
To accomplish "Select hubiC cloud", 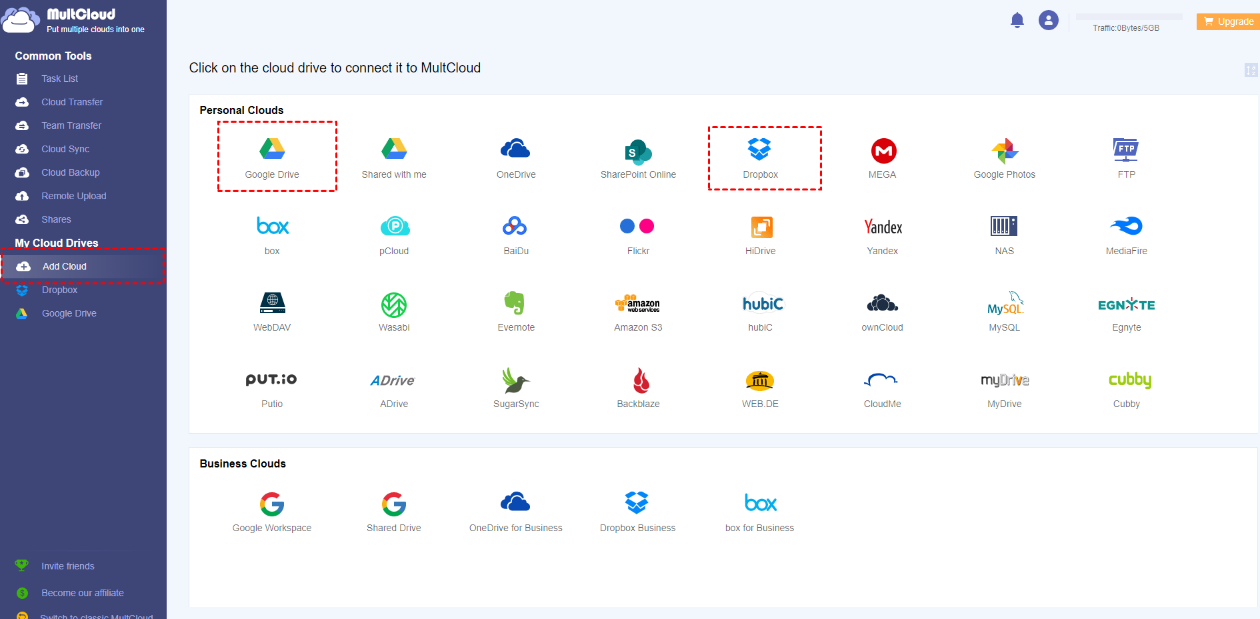I will (761, 312).
